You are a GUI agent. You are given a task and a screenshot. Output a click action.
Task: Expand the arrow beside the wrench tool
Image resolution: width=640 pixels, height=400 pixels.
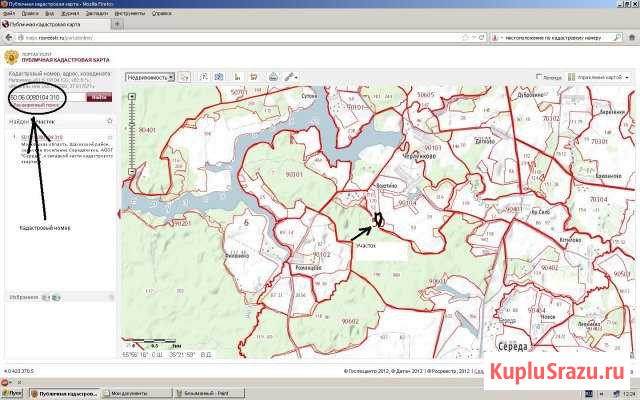pyautogui.click(x=296, y=77)
